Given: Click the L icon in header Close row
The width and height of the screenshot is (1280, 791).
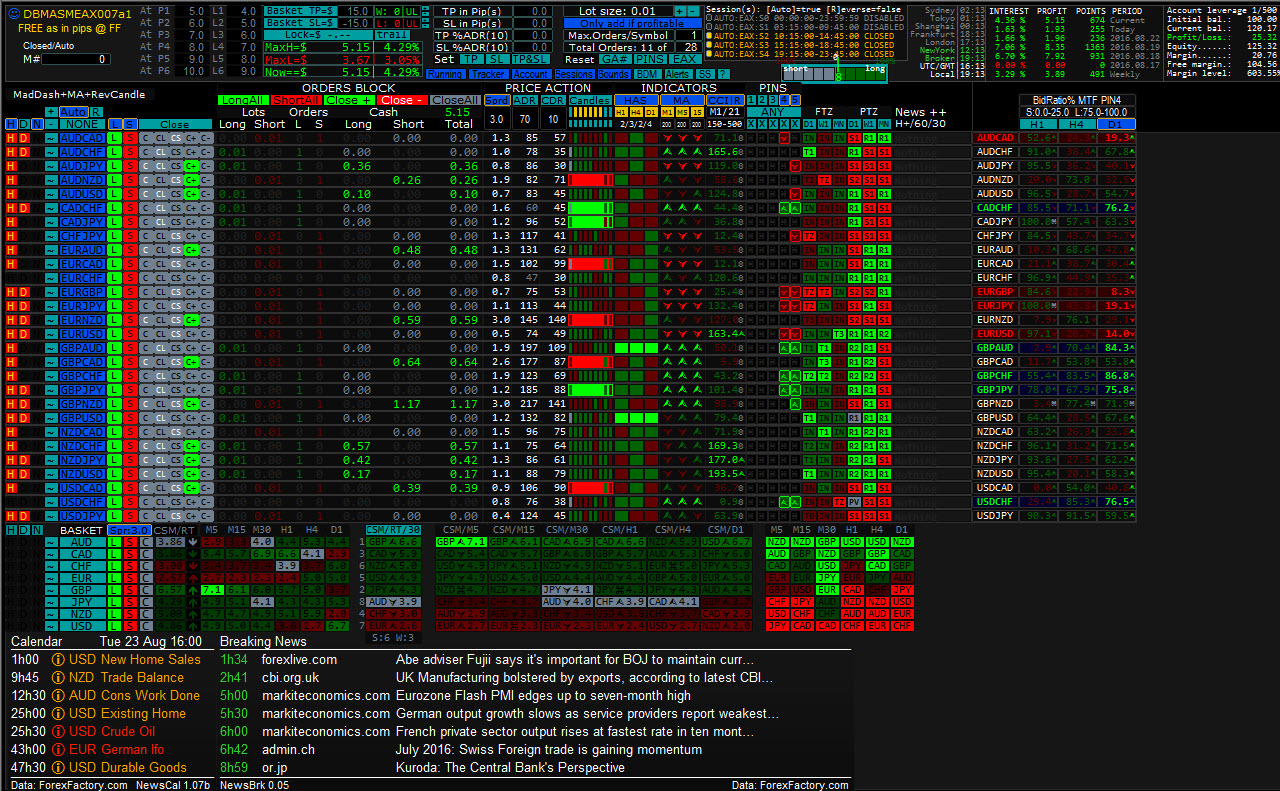Looking at the screenshot, I should point(115,125).
